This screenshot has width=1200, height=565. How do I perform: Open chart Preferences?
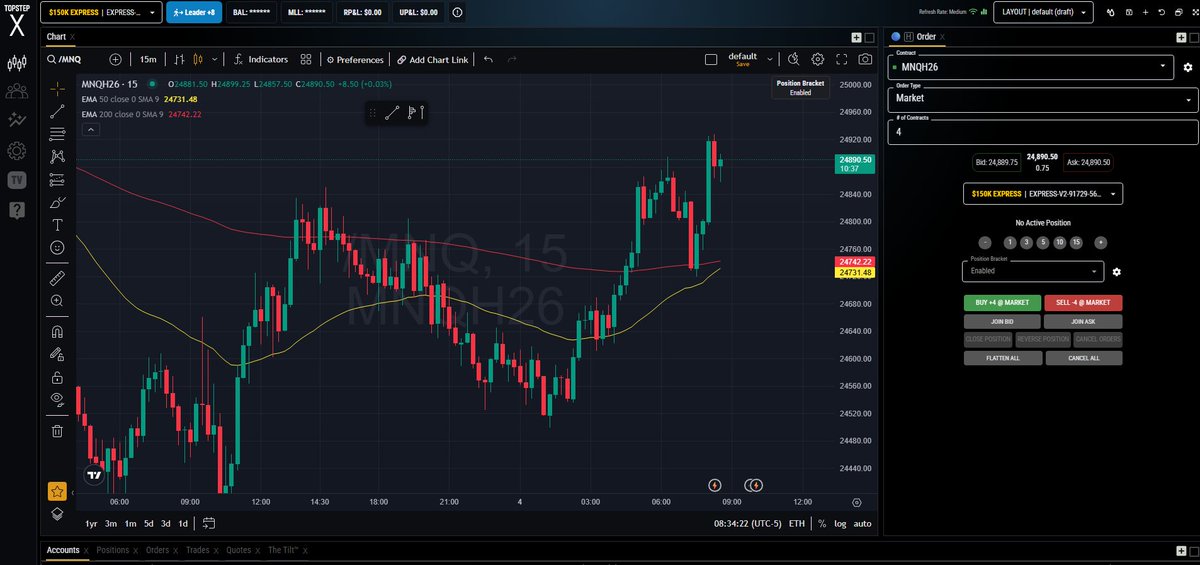point(354,60)
